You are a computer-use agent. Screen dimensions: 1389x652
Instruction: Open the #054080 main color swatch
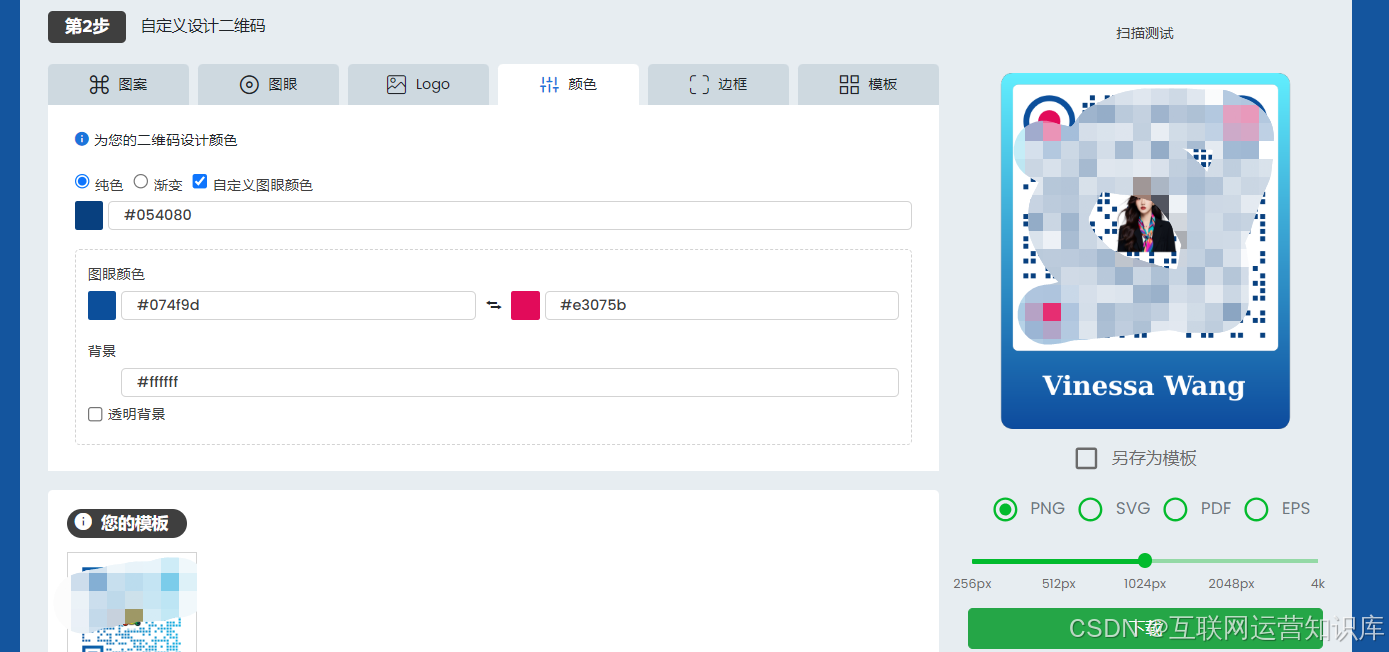[x=89, y=215]
